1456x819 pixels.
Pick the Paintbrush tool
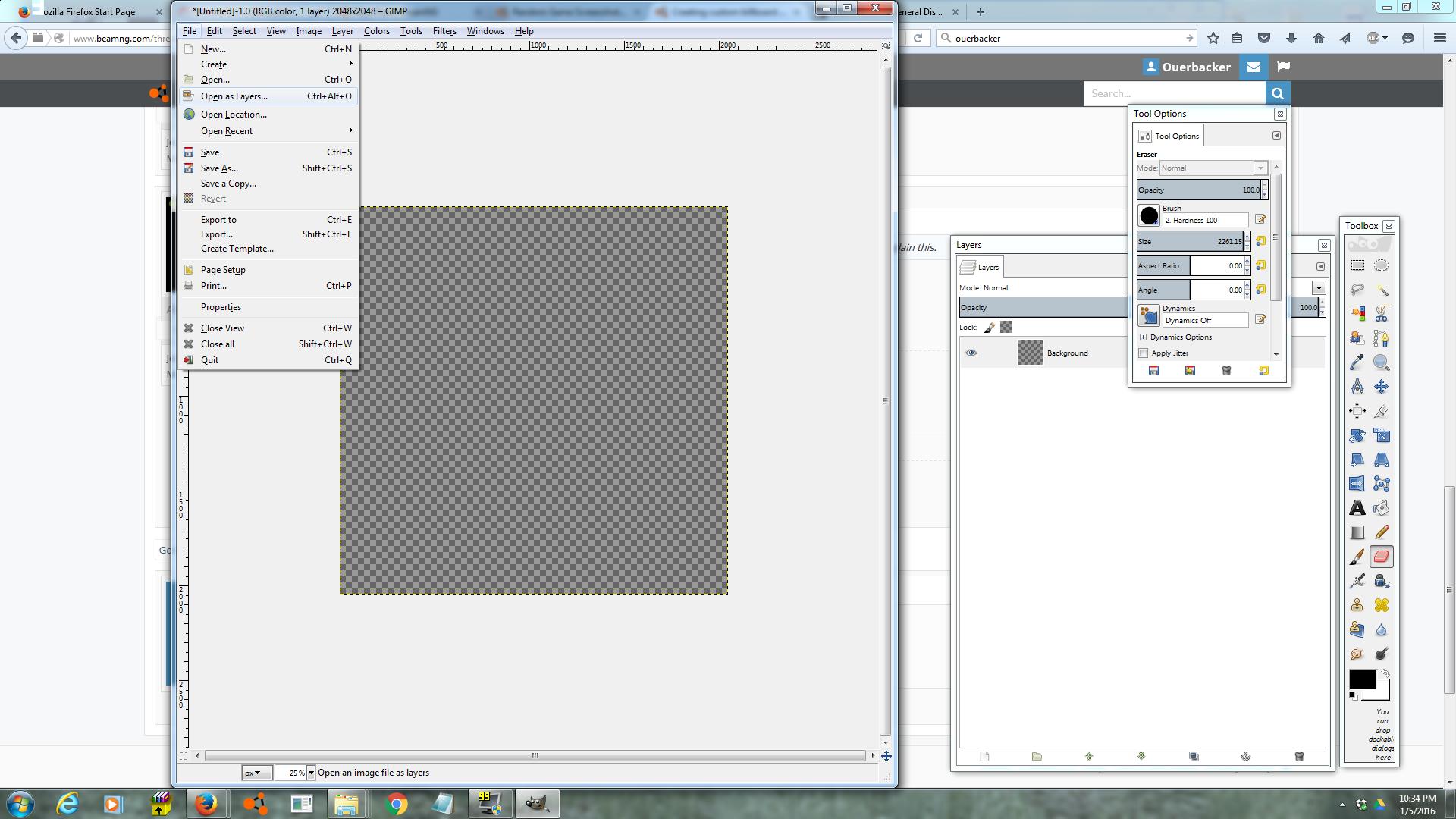(x=1357, y=557)
